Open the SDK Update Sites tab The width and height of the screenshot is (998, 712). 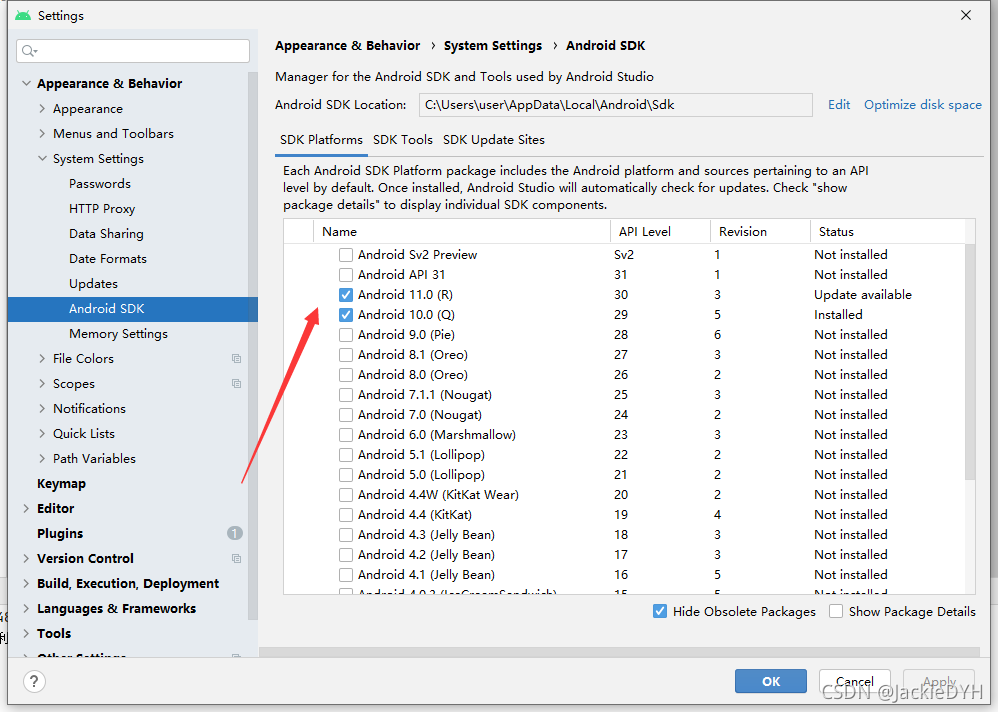tap(494, 140)
